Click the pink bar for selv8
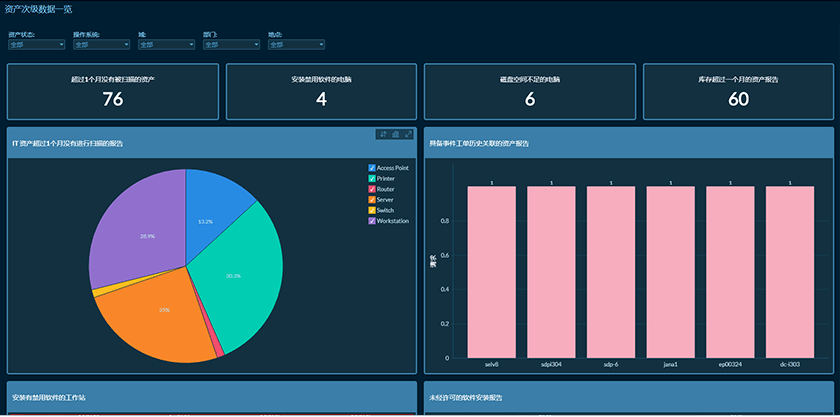 pyautogui.click(x=492, y=272)
